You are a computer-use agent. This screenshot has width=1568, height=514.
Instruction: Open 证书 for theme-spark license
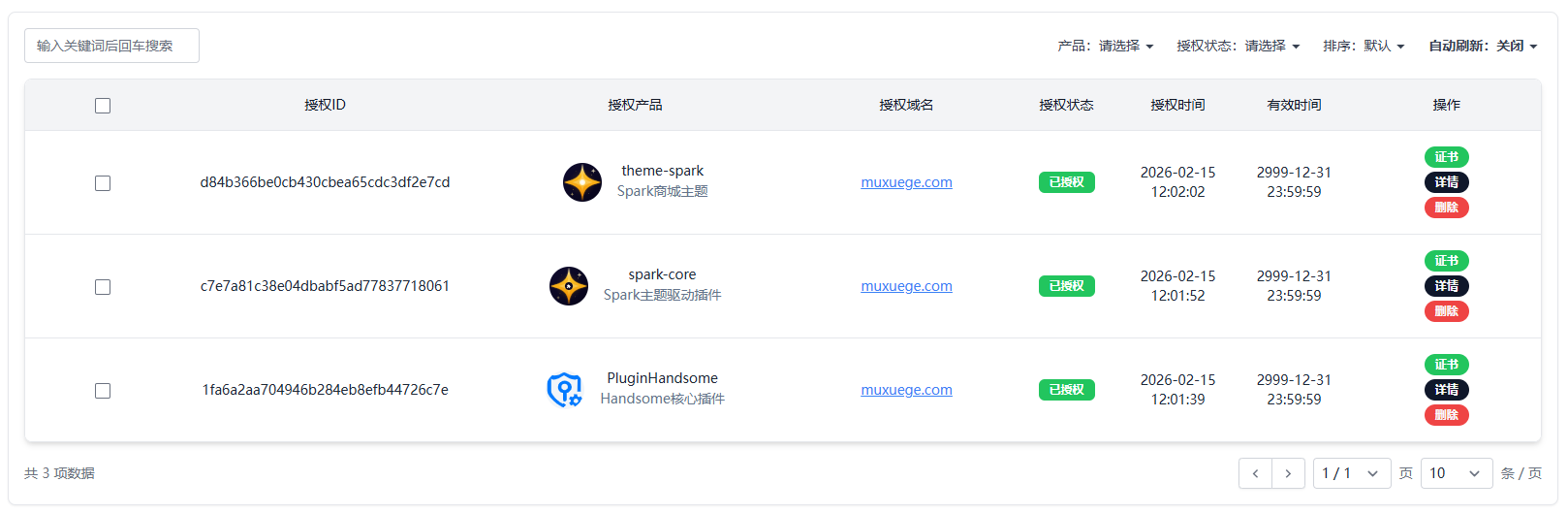click(1446, 157)
